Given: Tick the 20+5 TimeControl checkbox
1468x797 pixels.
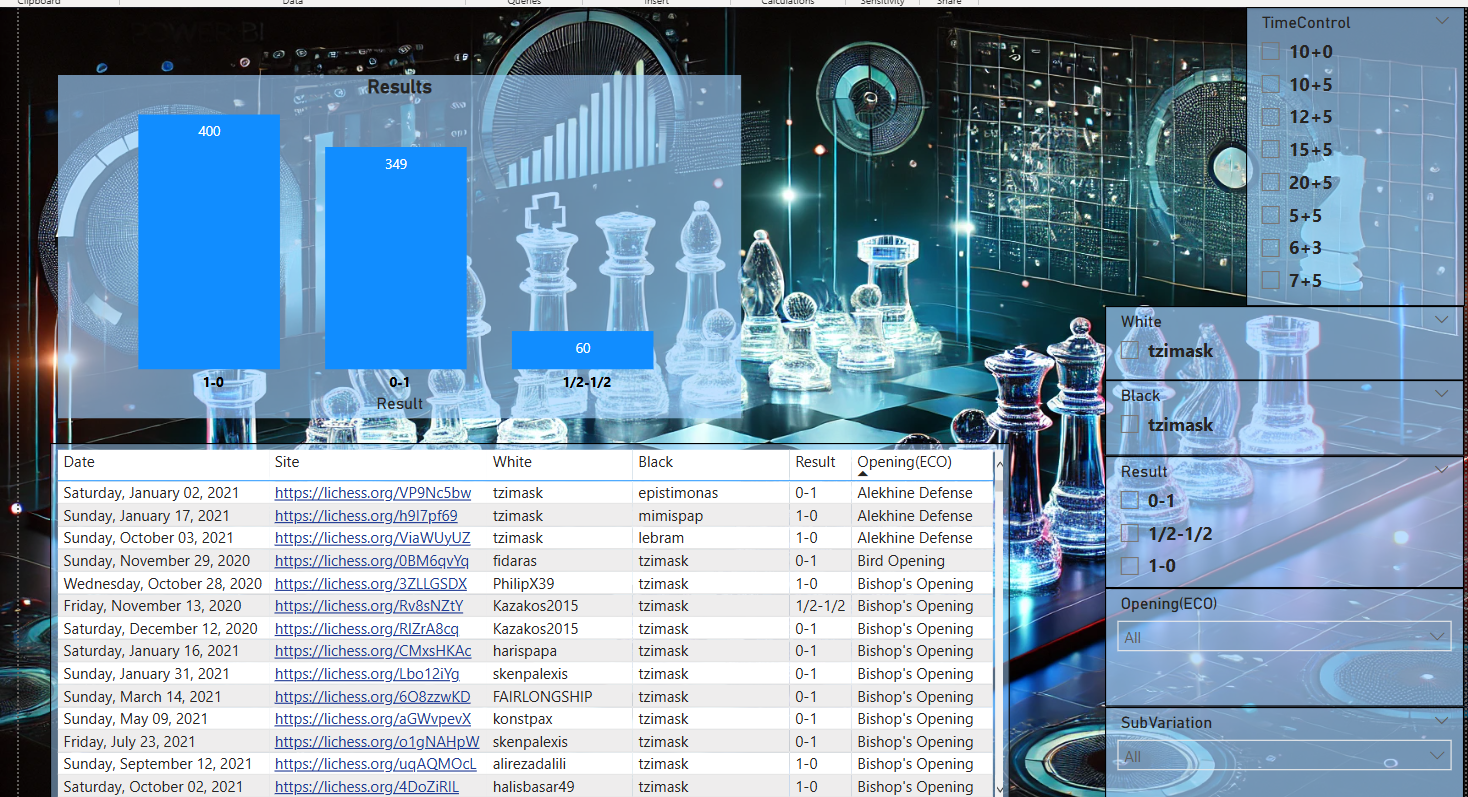Looking at the screenshot, I should pos(1270,183).
